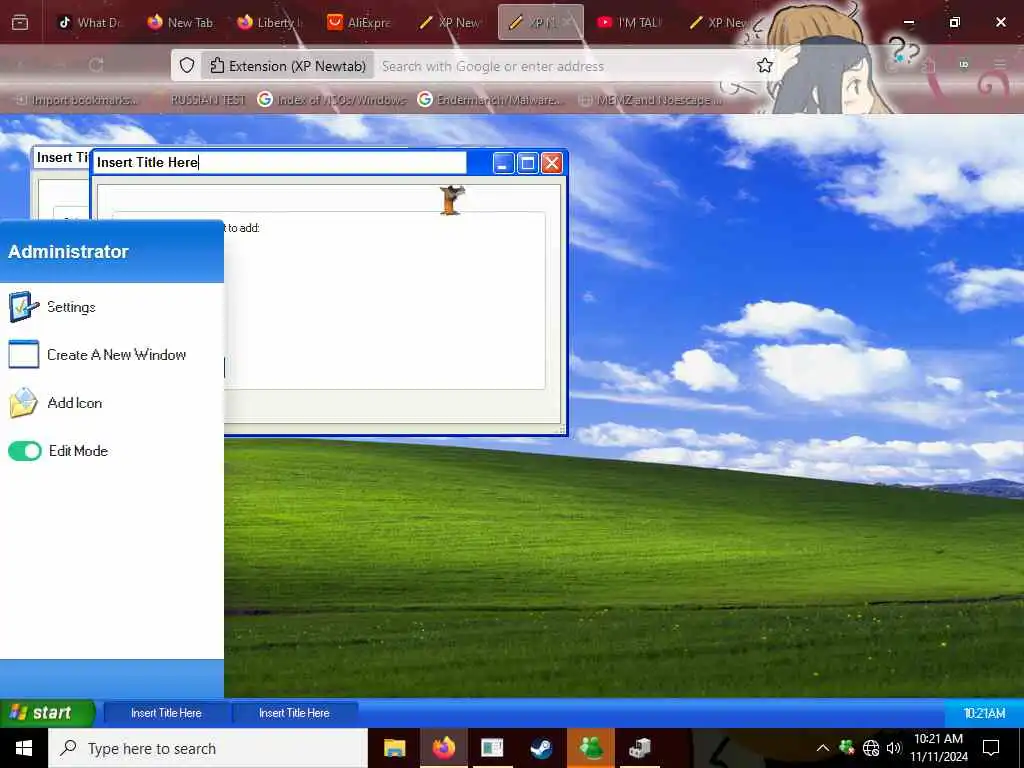
Task: Click the Settings icon in the XP start menu
Action: tap(24, 306)
